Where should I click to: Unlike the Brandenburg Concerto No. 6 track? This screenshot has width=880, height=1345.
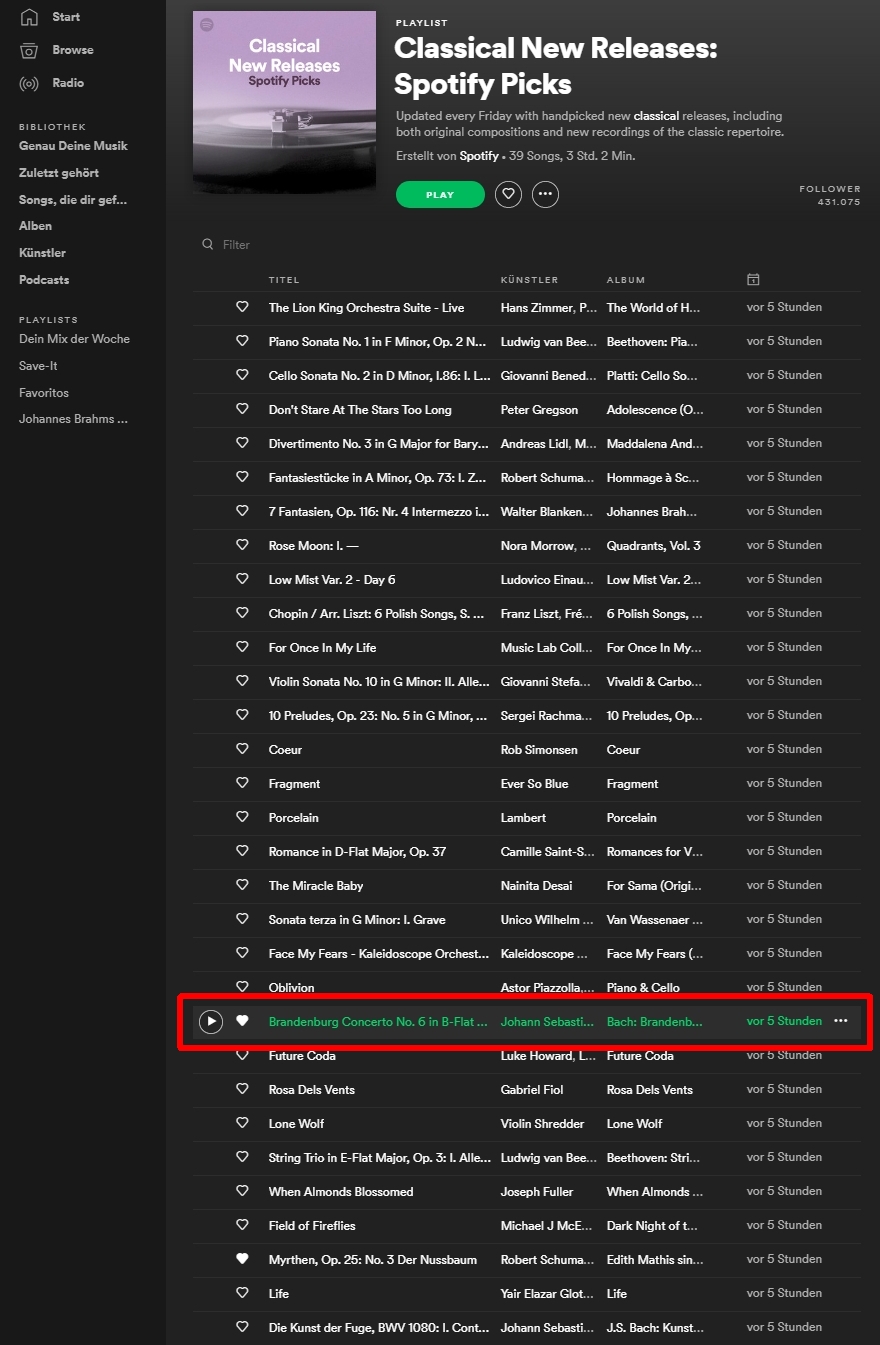[x=242, y=1021]
